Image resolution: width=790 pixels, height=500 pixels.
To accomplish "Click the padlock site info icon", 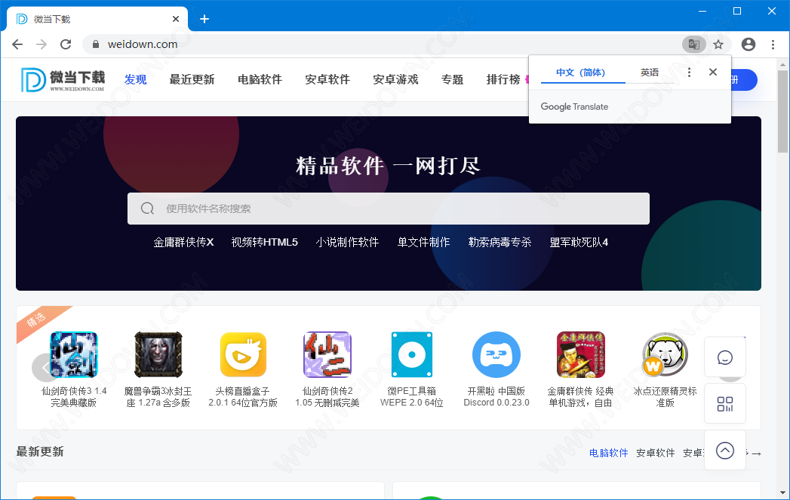I will tap(96, 44).
